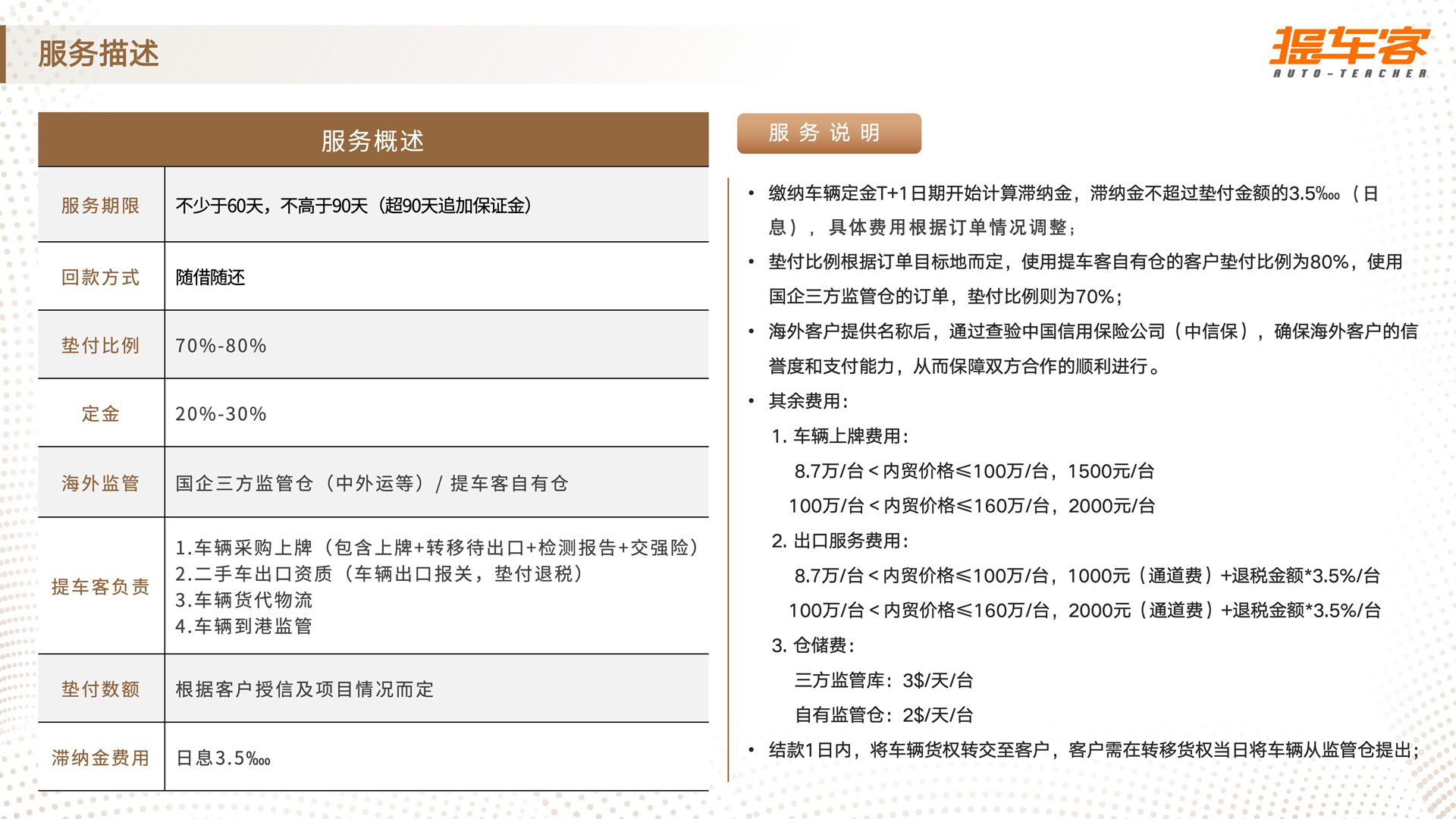The width and height of the screenshot is (1456, 819).
Task: Click the bullet starting 结款1日内
Action: pos(1094,750)
